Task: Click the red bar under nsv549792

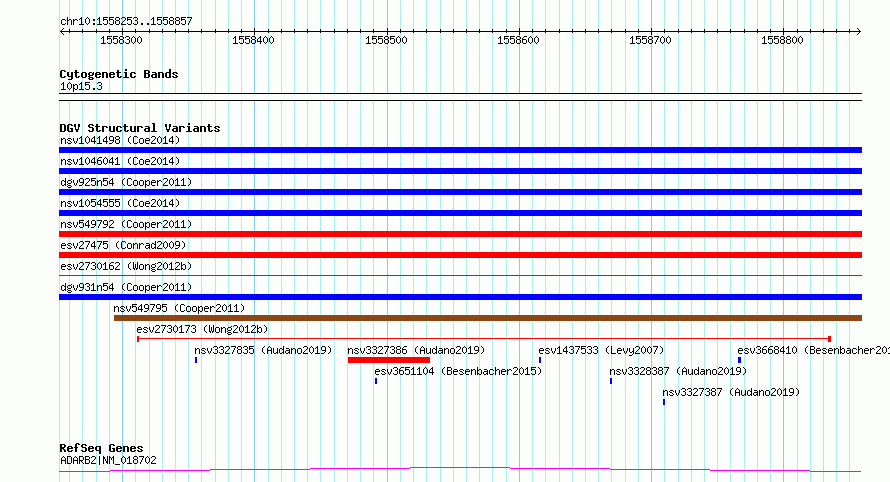Action: click(460, 234)
